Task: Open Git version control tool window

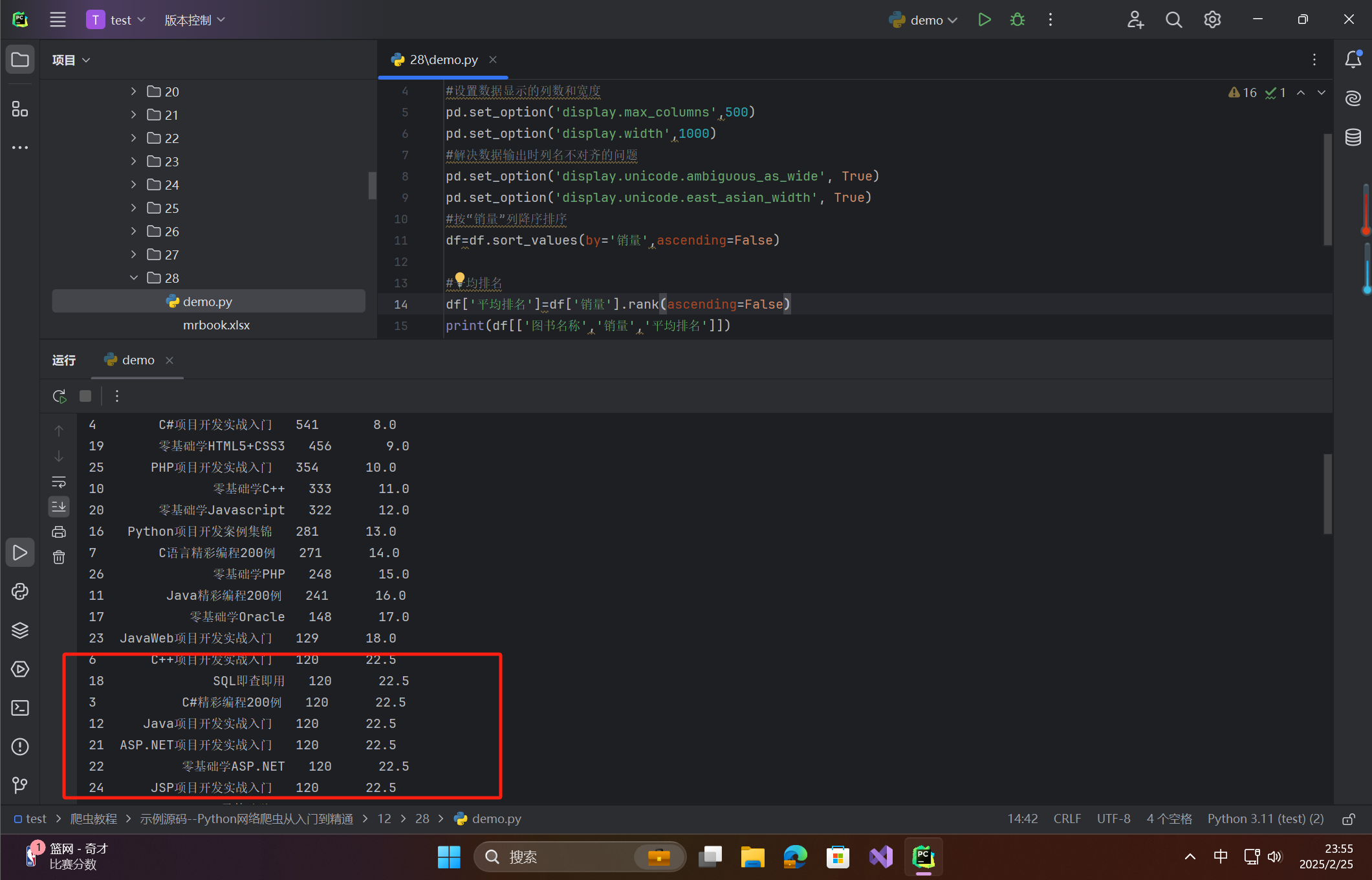Action: point(20,786)
